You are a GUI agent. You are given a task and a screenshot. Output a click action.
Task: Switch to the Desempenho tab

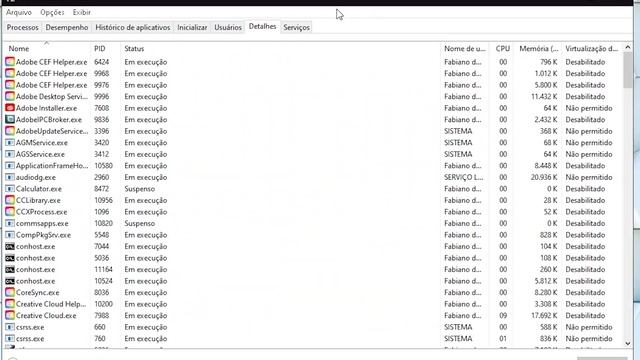pos(67,27)
